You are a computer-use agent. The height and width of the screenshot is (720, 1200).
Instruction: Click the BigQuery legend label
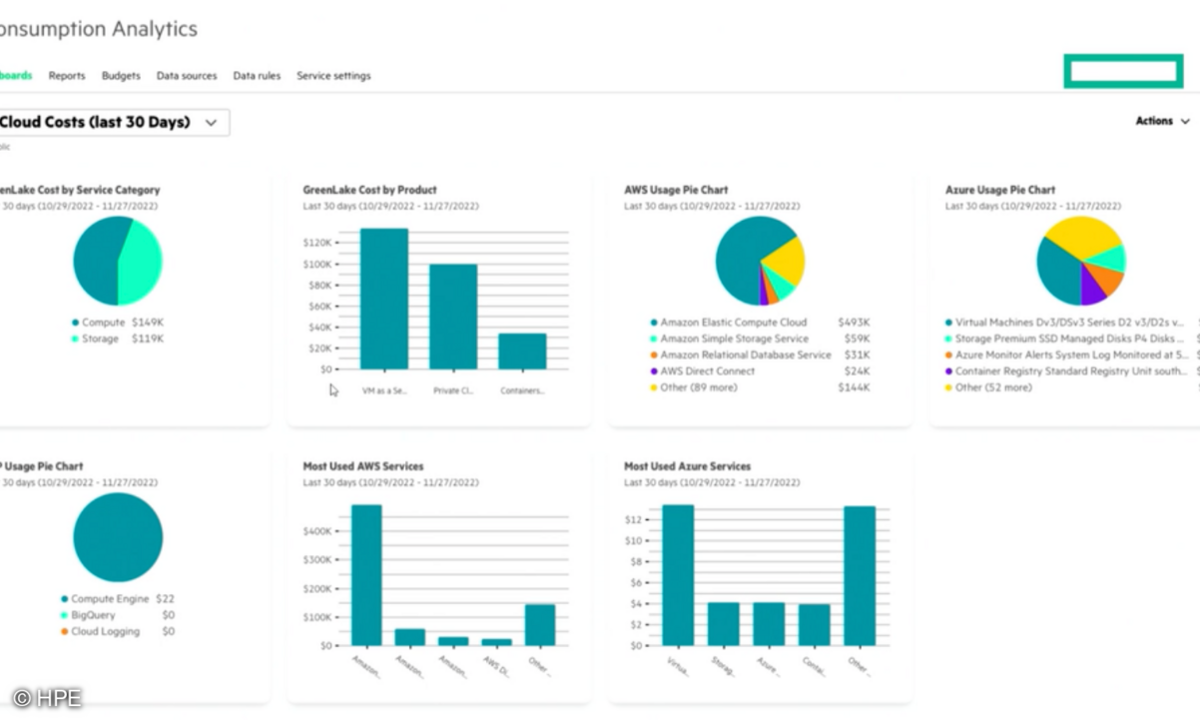(93, 615)
